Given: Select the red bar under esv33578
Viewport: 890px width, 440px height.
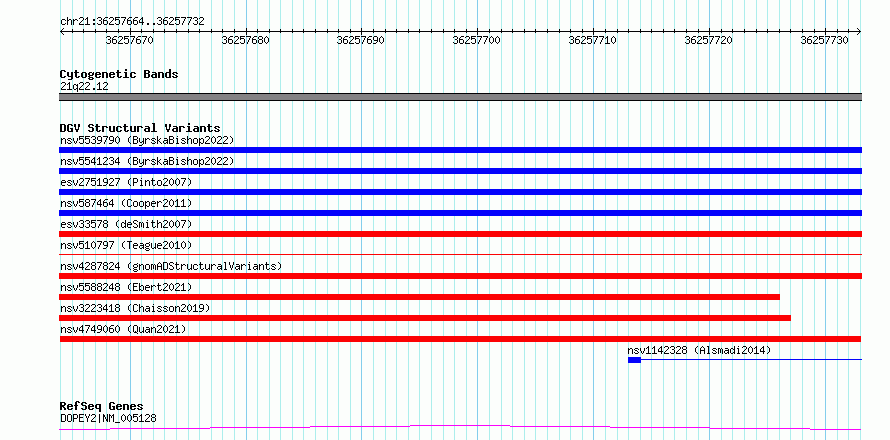Looking at the screenshot, I should (460, 234).
